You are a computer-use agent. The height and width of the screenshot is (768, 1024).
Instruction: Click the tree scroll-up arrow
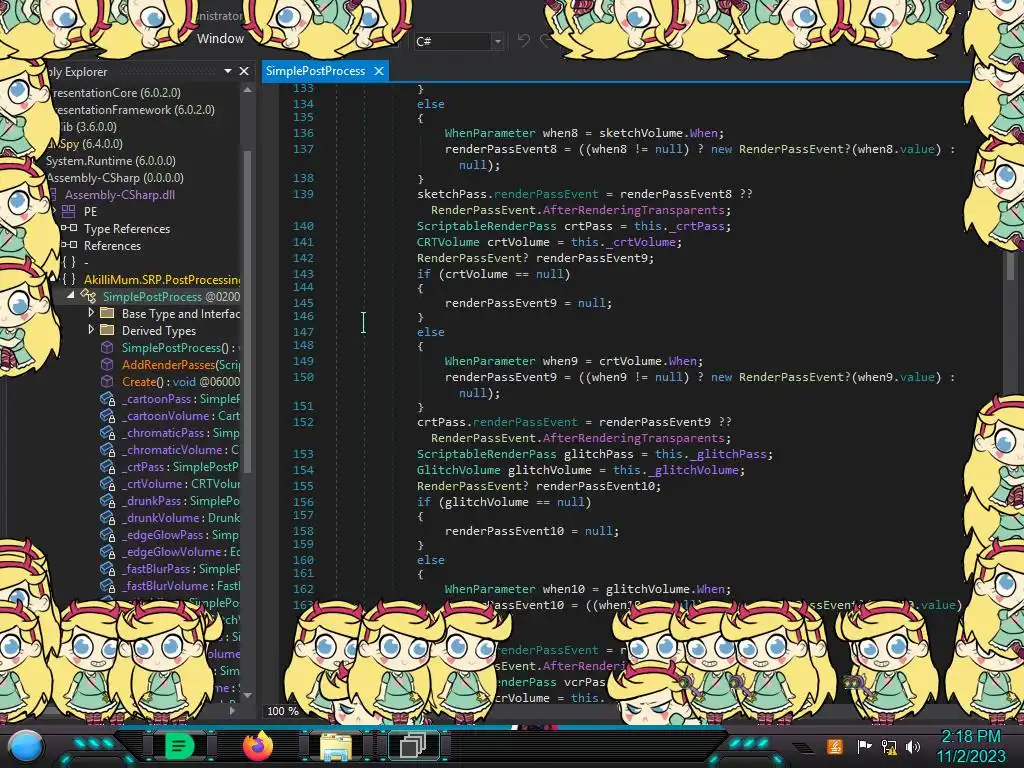[248, 90]
